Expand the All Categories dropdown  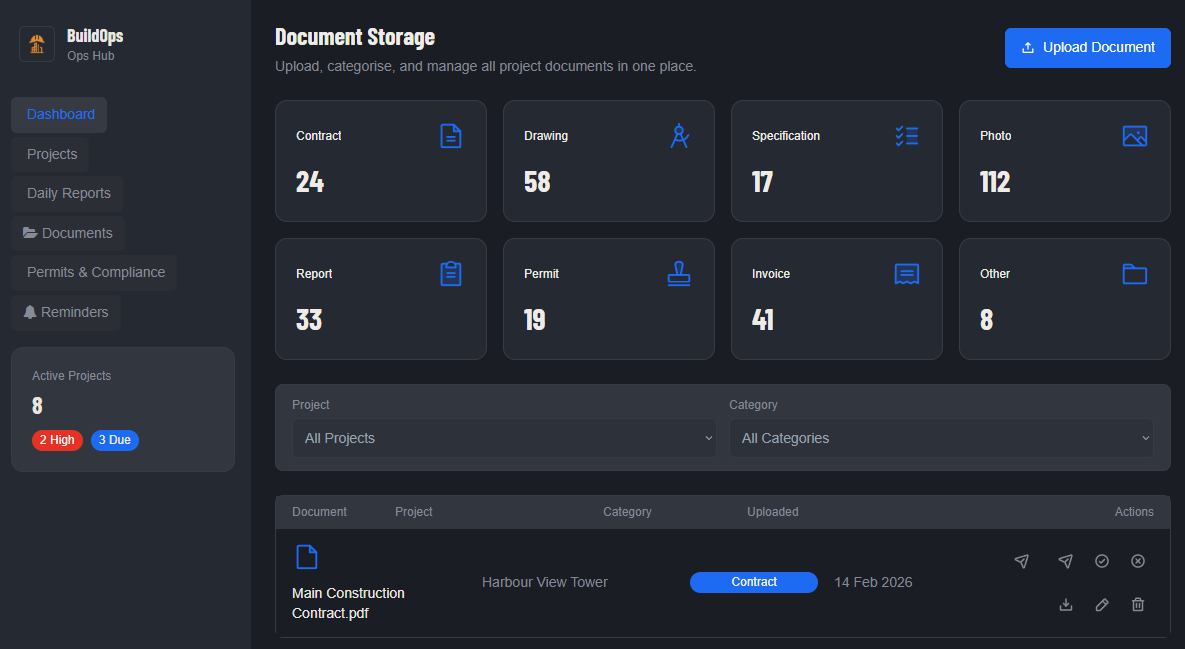(941, 438)
